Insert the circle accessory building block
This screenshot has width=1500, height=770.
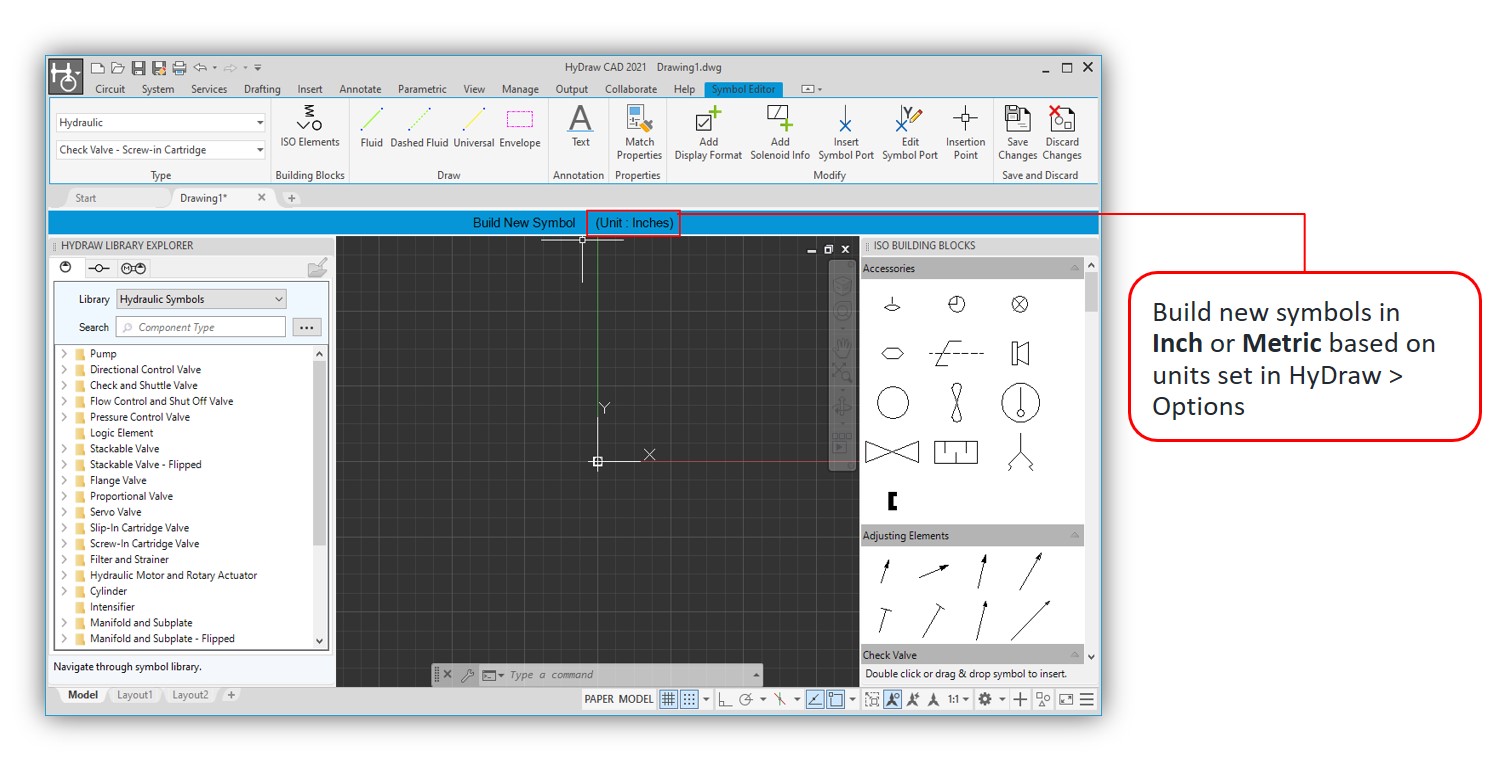point(893,403)
